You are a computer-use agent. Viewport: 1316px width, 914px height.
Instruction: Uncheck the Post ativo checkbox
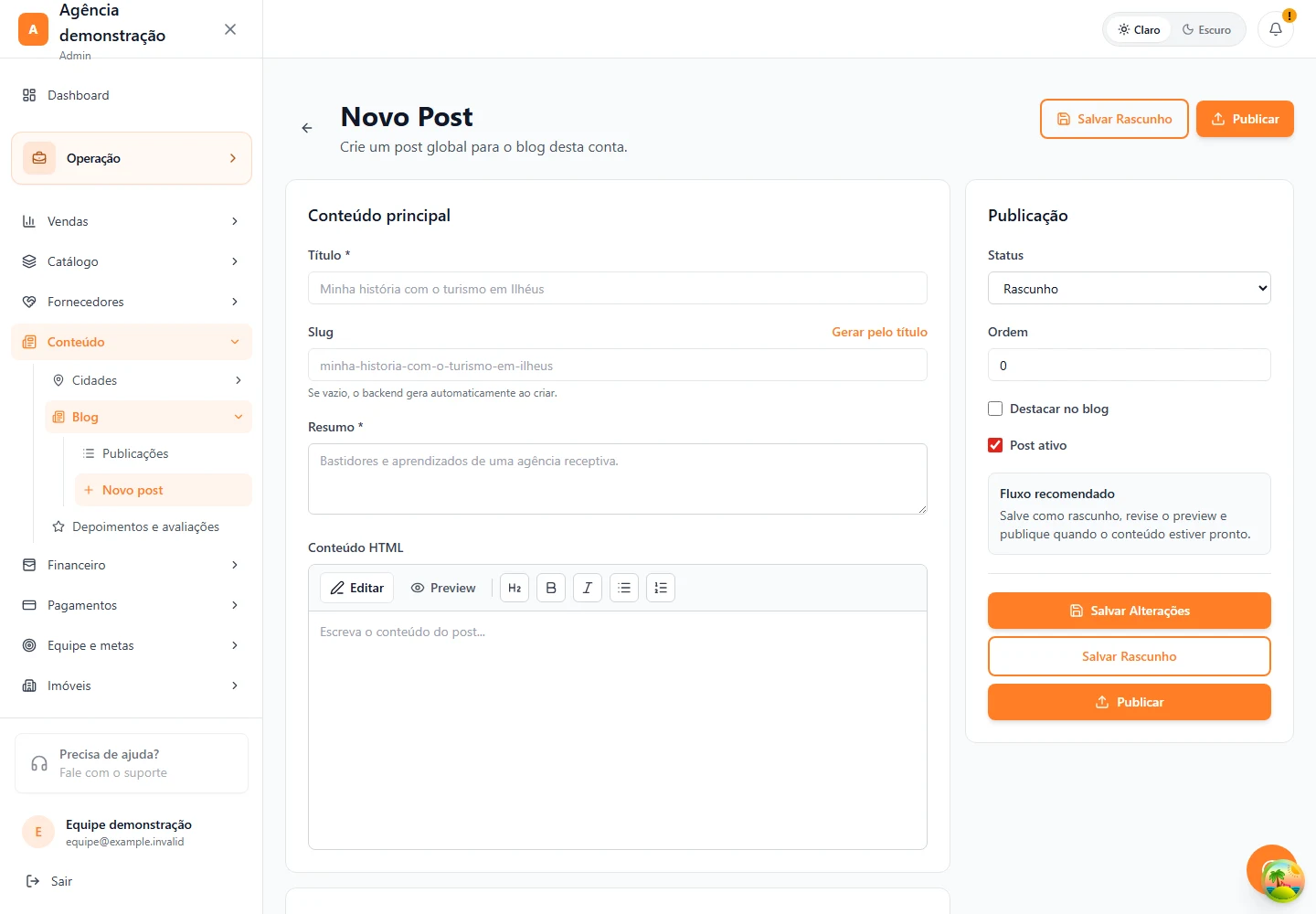pyautogui.click(x=995, y=445)
